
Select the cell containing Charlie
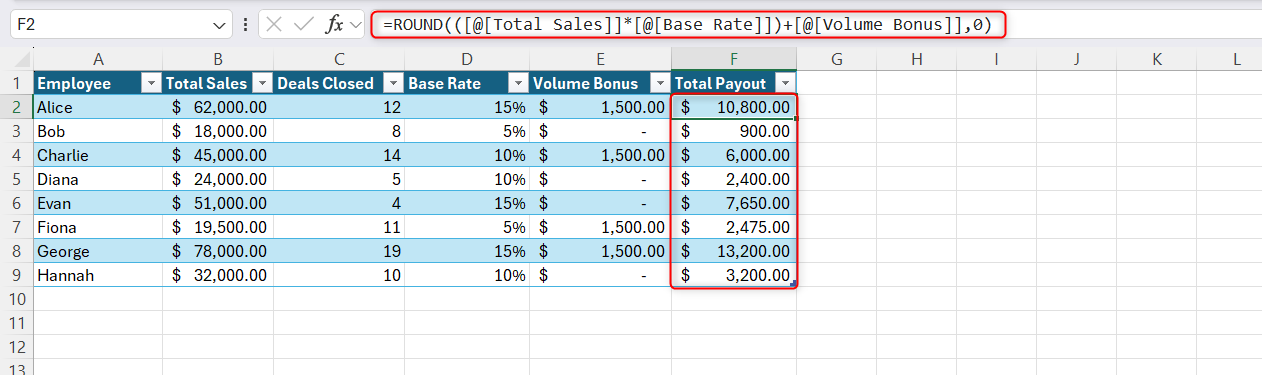pyautogui.click(x=98, y=155)
